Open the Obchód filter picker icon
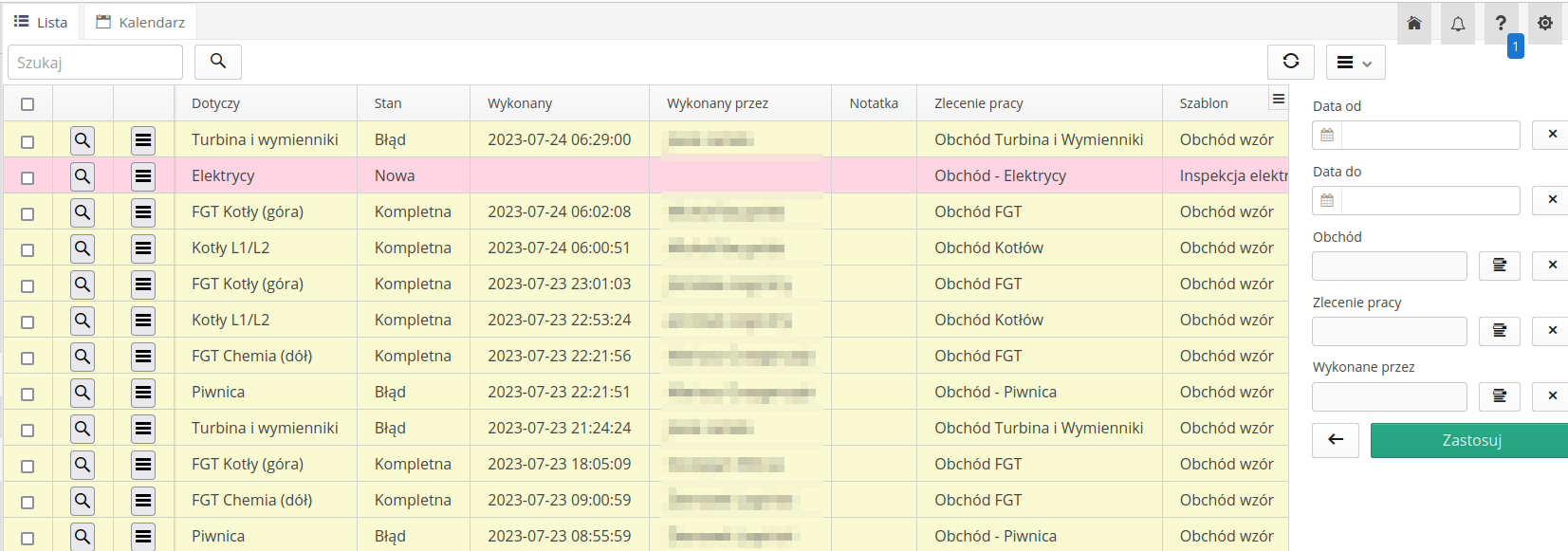 1499,266
